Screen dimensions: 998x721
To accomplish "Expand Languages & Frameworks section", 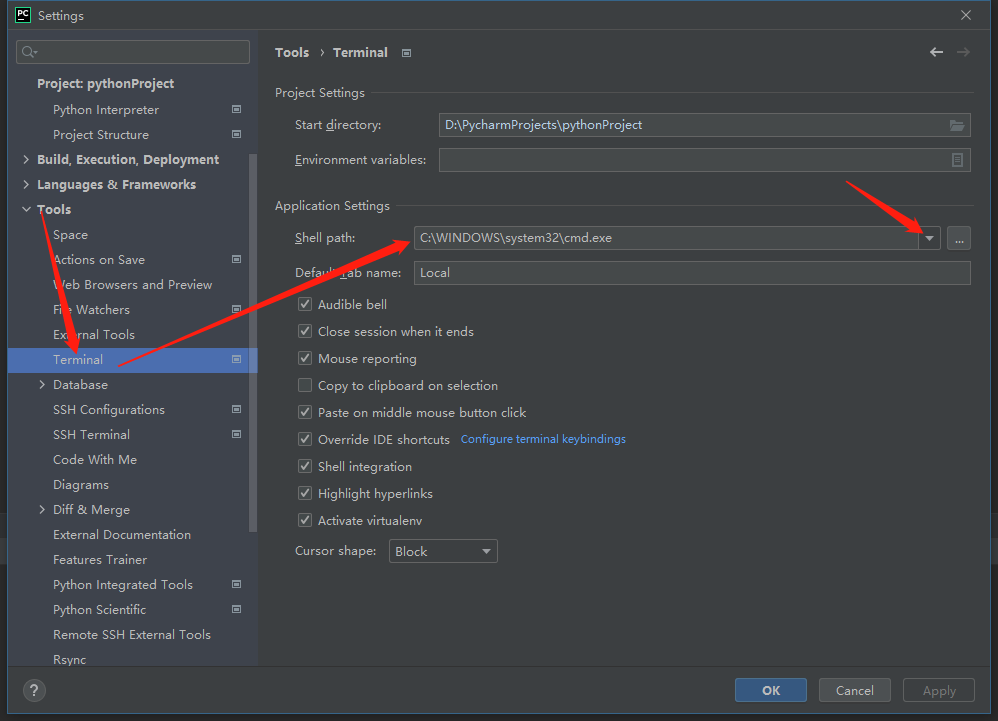I will click(x=26, y=185).
